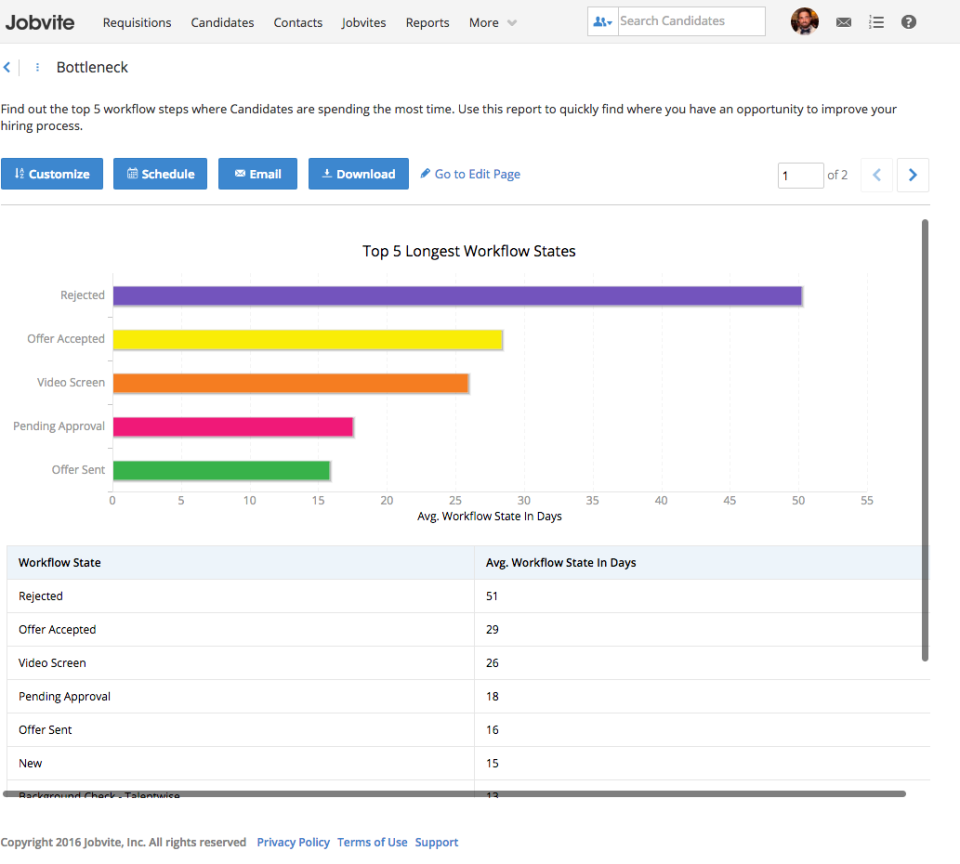The height and width of the screenshot is (864, 960).
Task: Click your profile avatar photo
Action: tap(805, 20)
